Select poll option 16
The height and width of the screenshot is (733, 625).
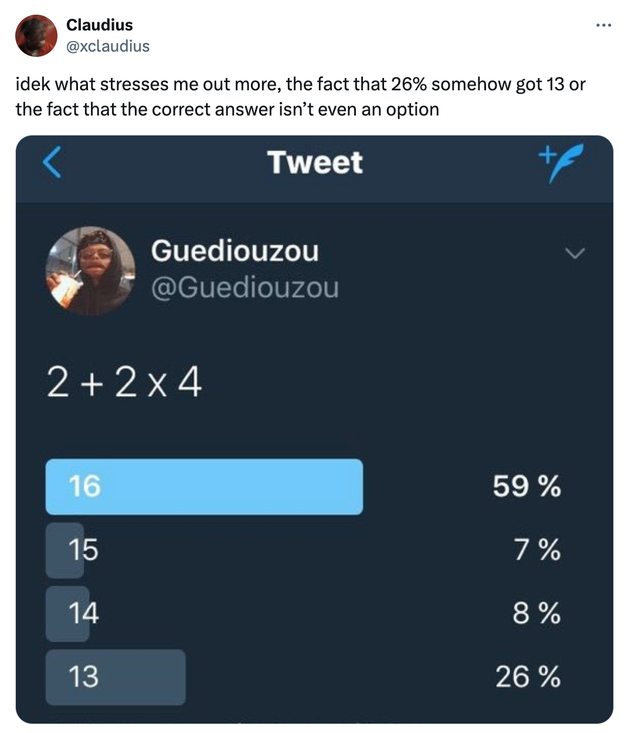point(204,487)
